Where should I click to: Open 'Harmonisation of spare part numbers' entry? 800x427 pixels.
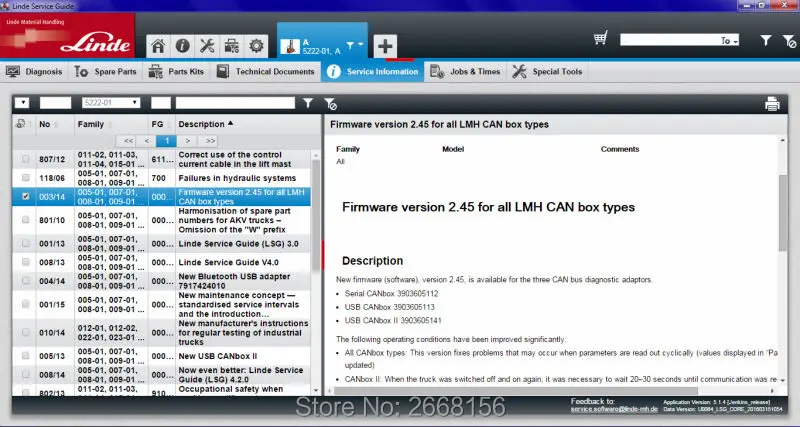pyautogui.click(x=235, y=220)
